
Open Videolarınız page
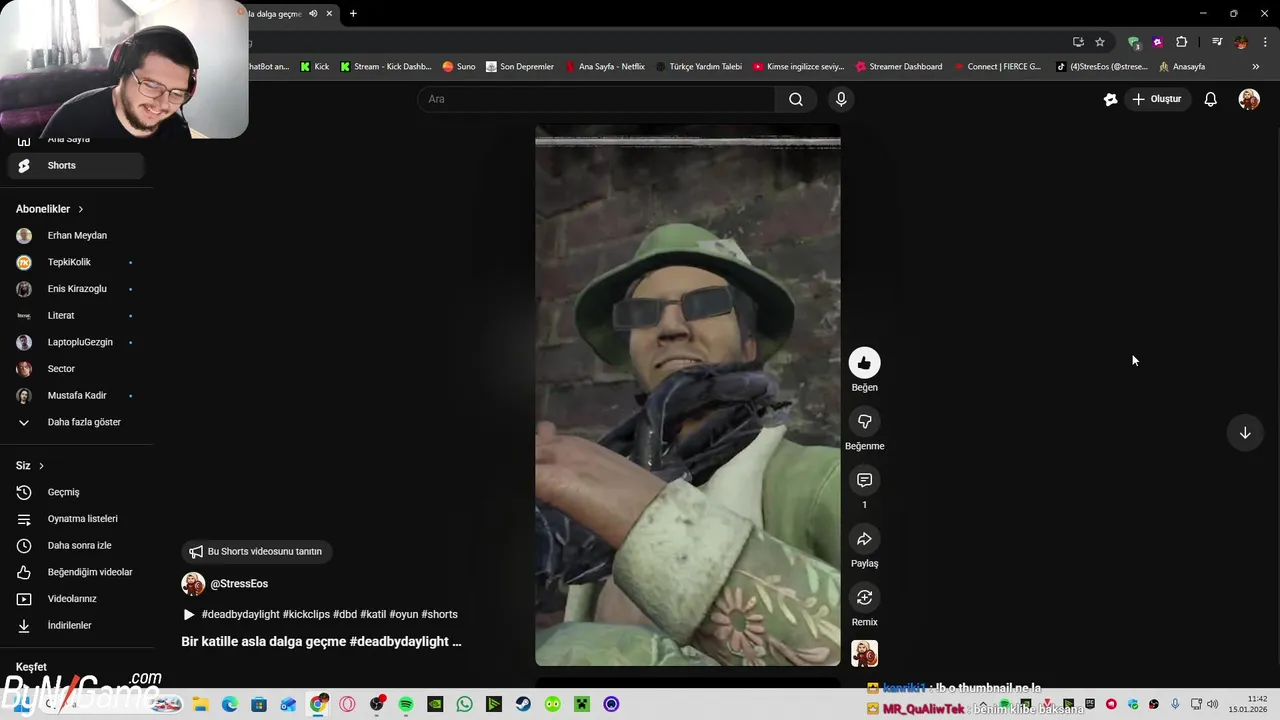pos(76,599)
